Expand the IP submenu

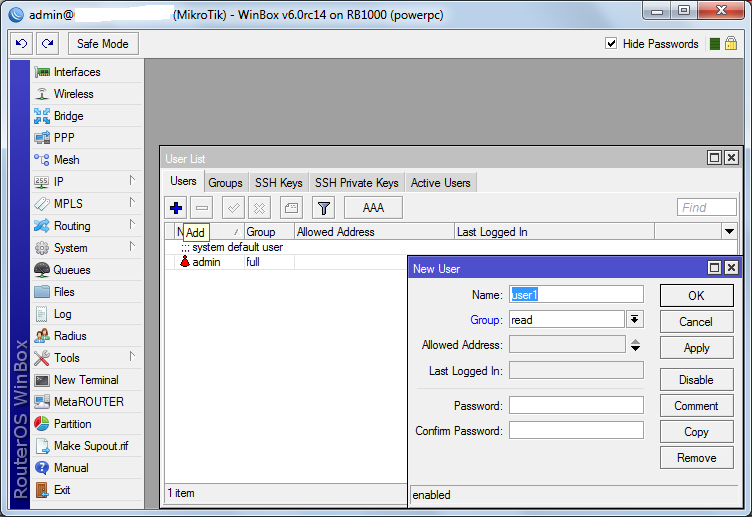pos(132,180)
